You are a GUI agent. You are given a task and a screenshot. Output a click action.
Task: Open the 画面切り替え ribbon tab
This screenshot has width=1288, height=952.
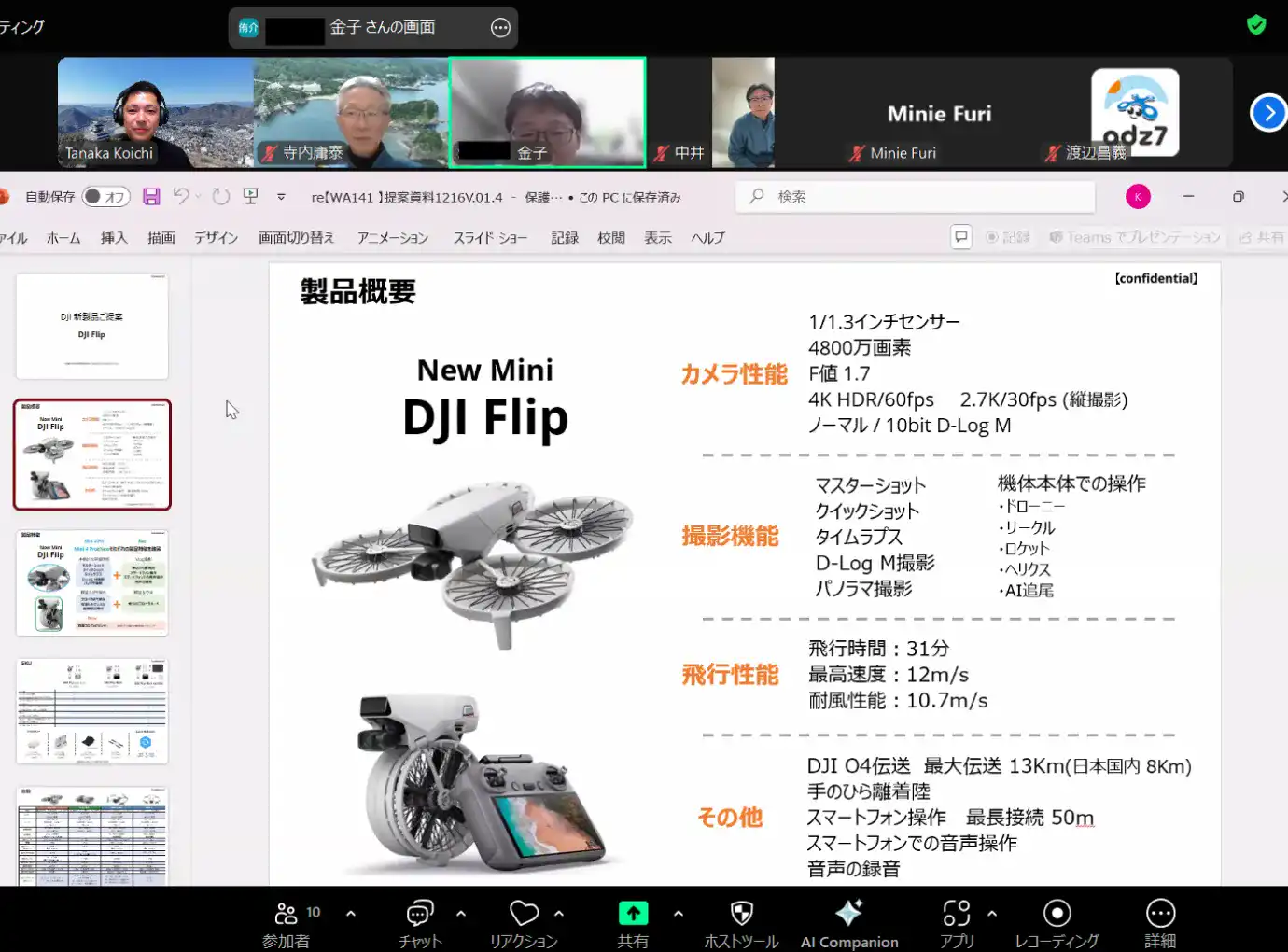296,238
